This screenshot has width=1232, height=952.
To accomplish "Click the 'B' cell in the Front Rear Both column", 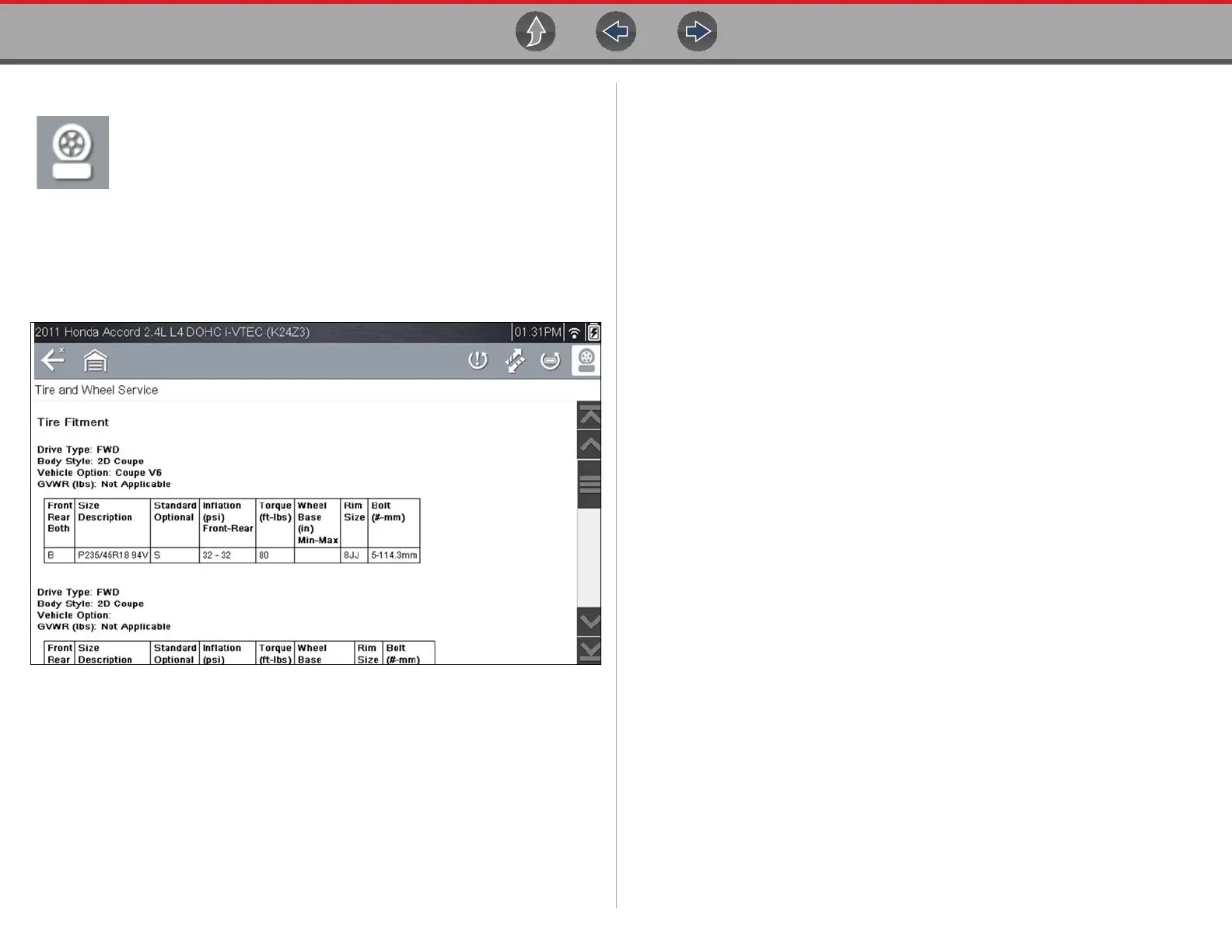I will 59,555.
